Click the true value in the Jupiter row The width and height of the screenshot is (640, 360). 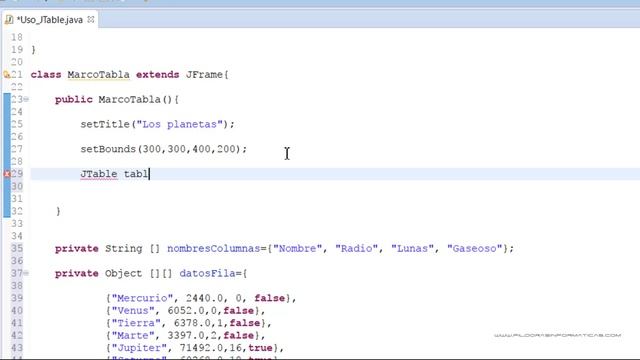click(260, 348)
